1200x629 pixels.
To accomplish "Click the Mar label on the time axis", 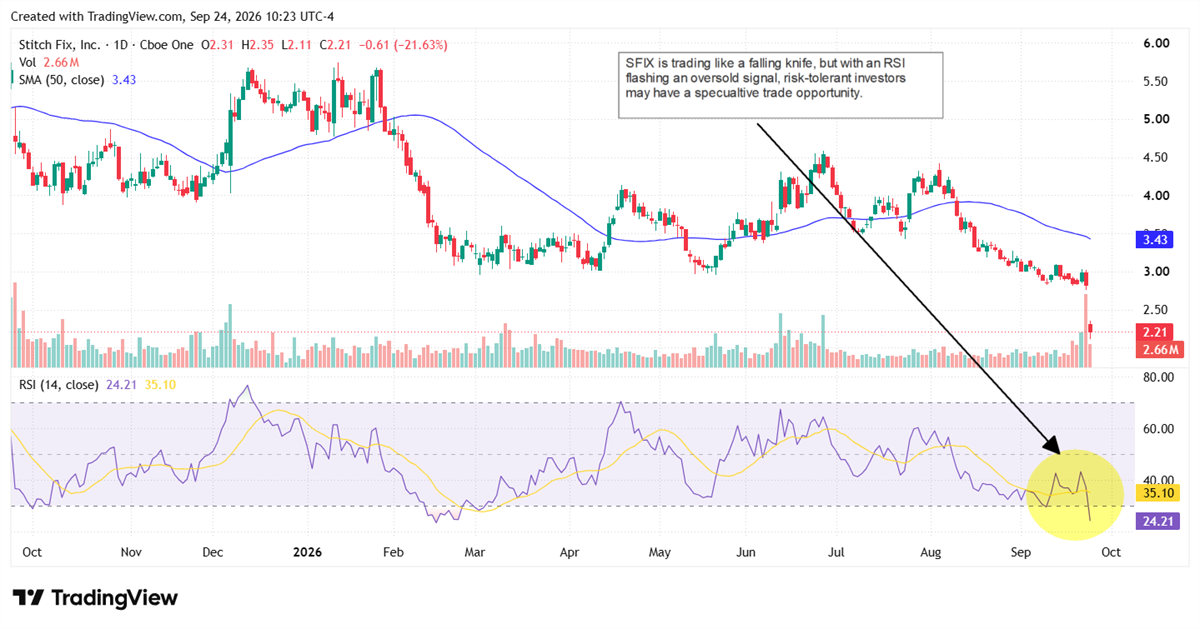I will pos(474,551).
